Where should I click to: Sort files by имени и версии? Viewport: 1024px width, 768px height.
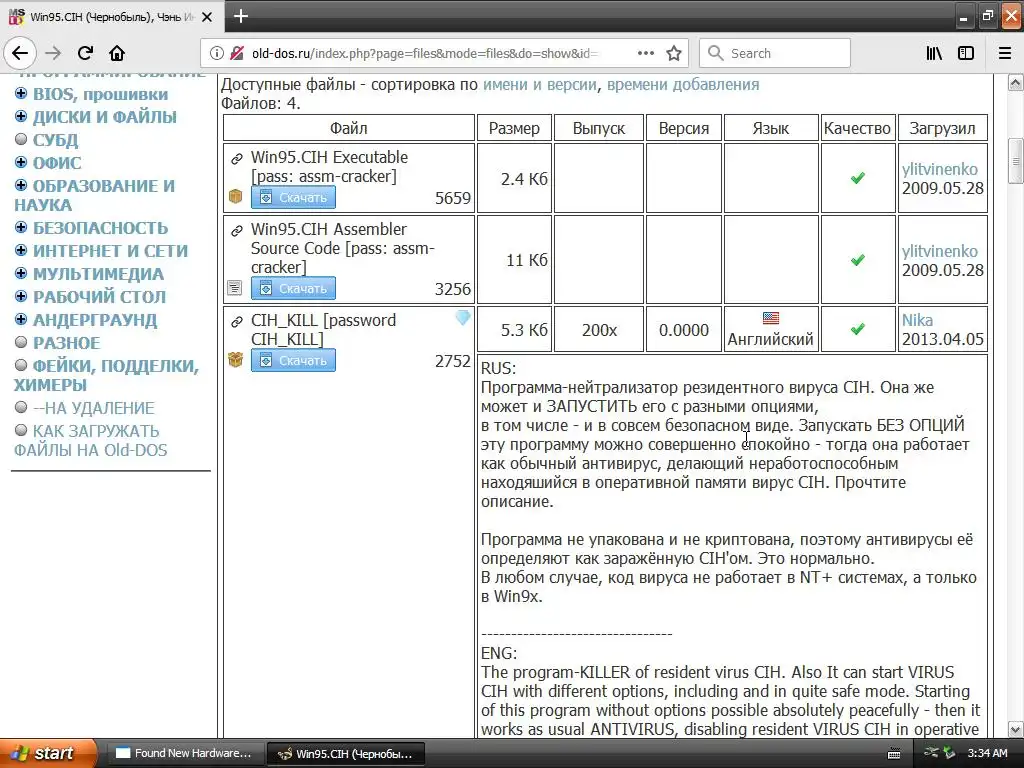pos(539,84)
